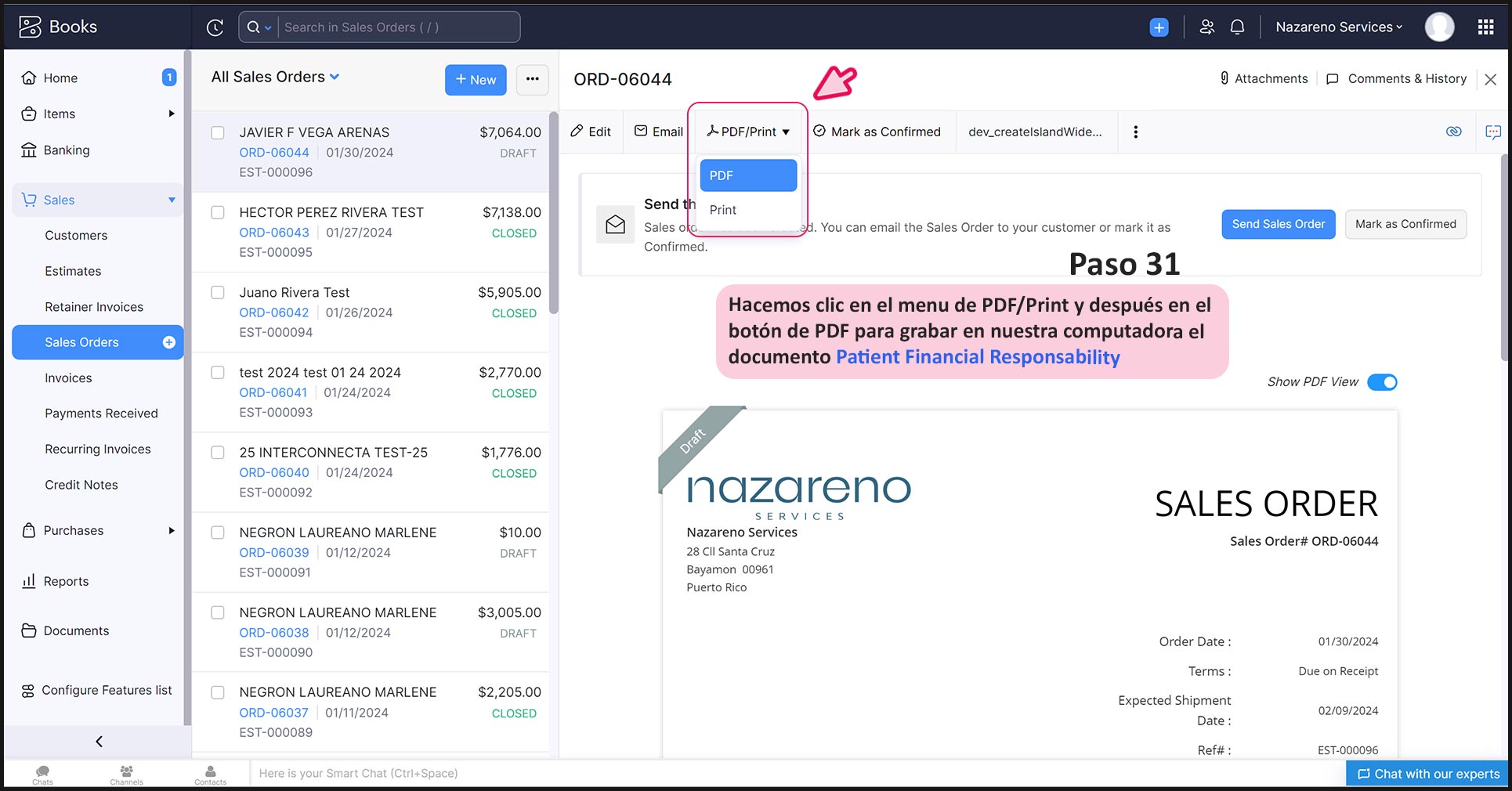Toggle the Show PDF View switch
This screenshot has width=1512, height=791.
(1382, 382)
